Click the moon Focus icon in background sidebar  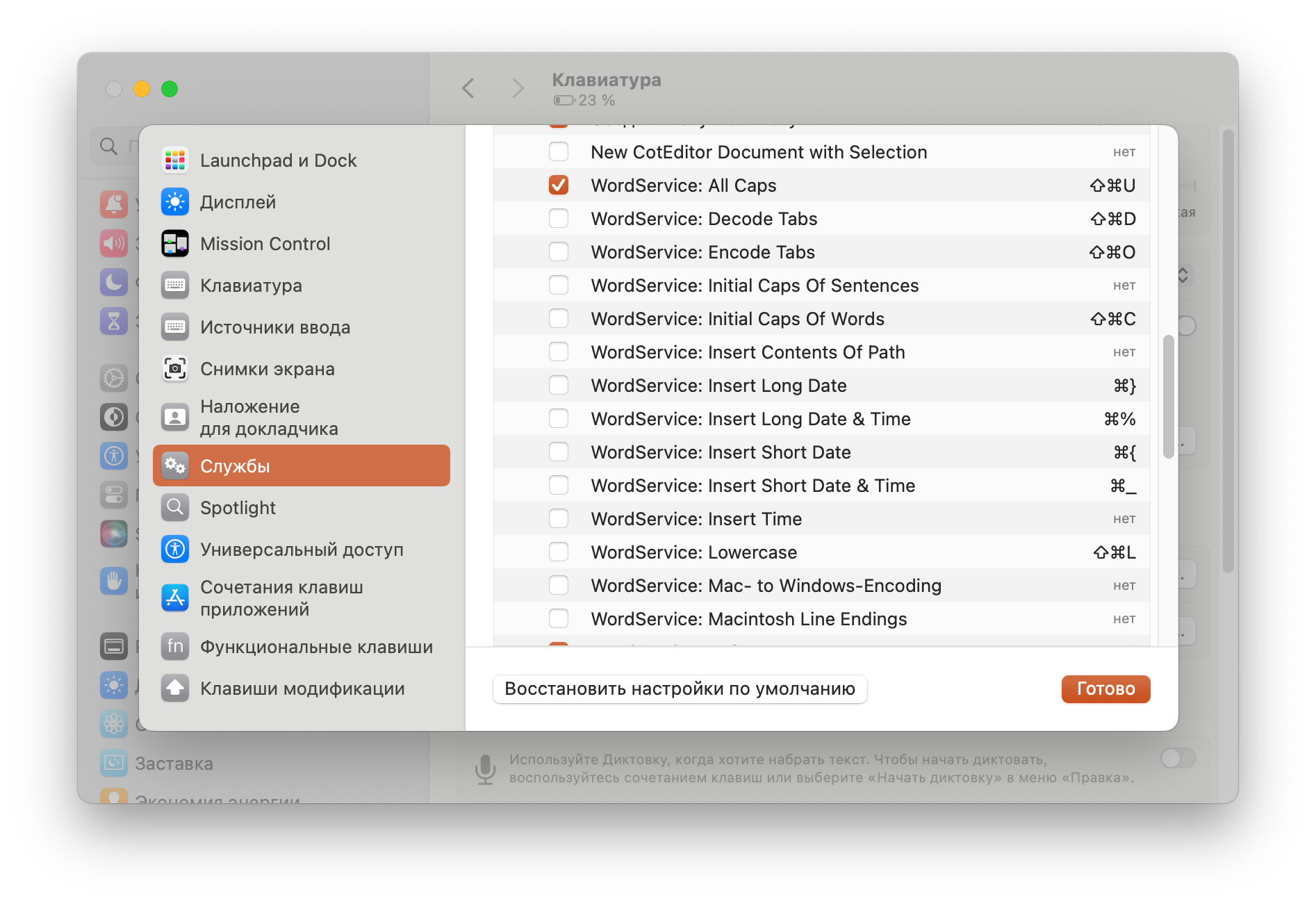[x=114, y=282]
